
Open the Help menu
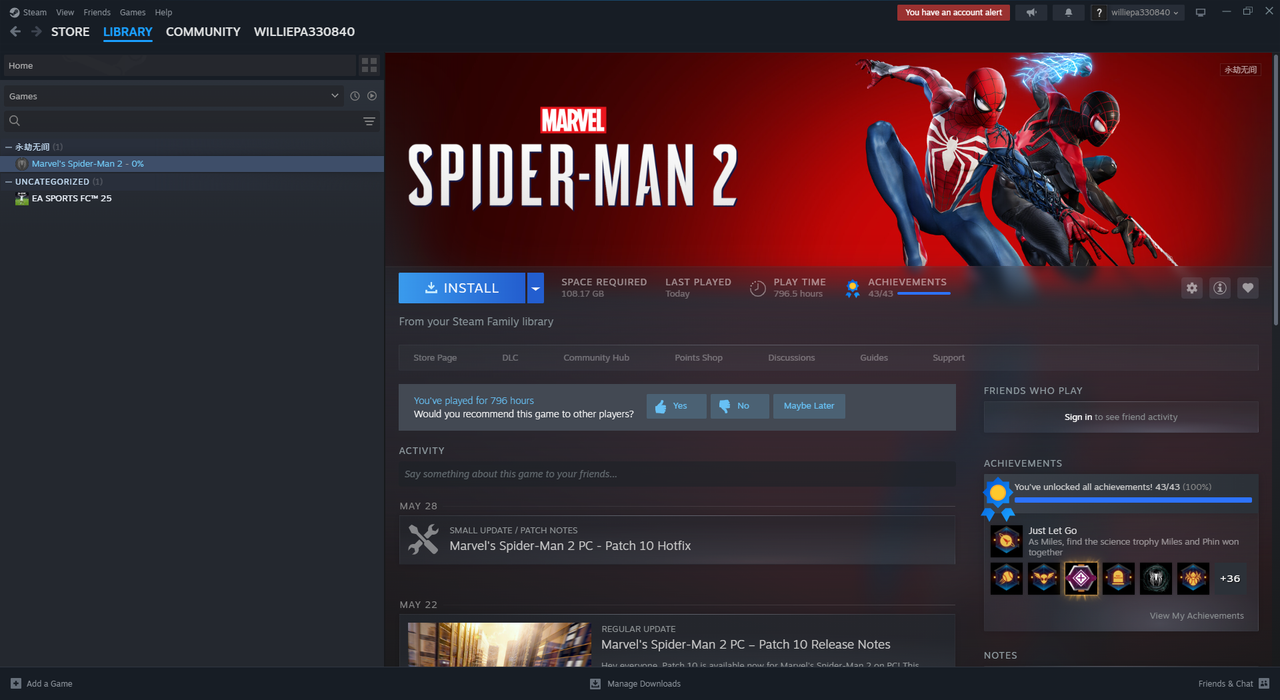[164, 13]
